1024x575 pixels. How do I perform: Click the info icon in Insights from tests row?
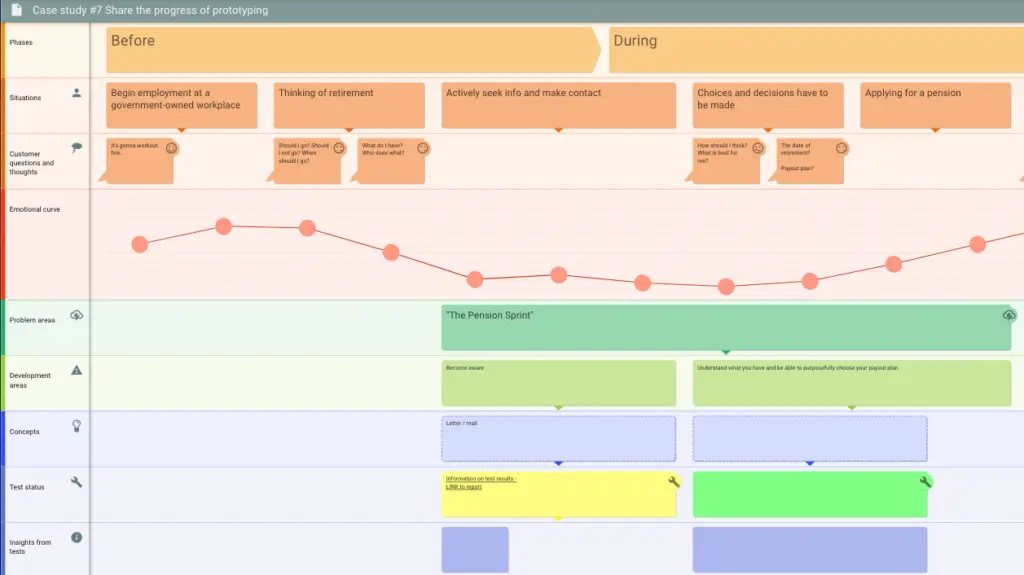[x=76, y=538]
